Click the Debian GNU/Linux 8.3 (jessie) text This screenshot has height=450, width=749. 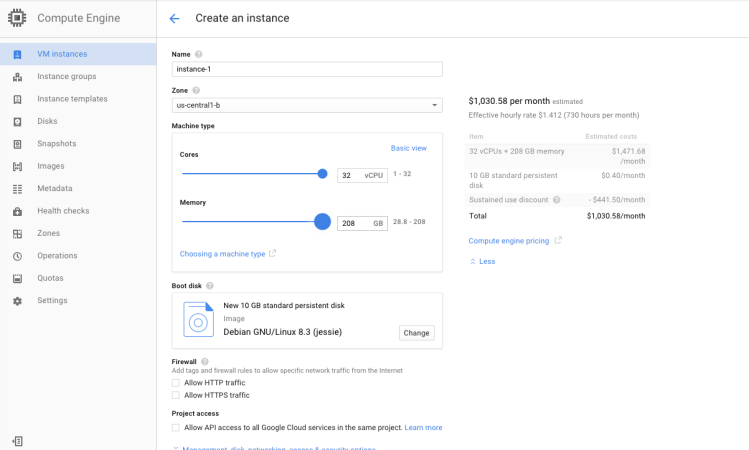point(283,332)
